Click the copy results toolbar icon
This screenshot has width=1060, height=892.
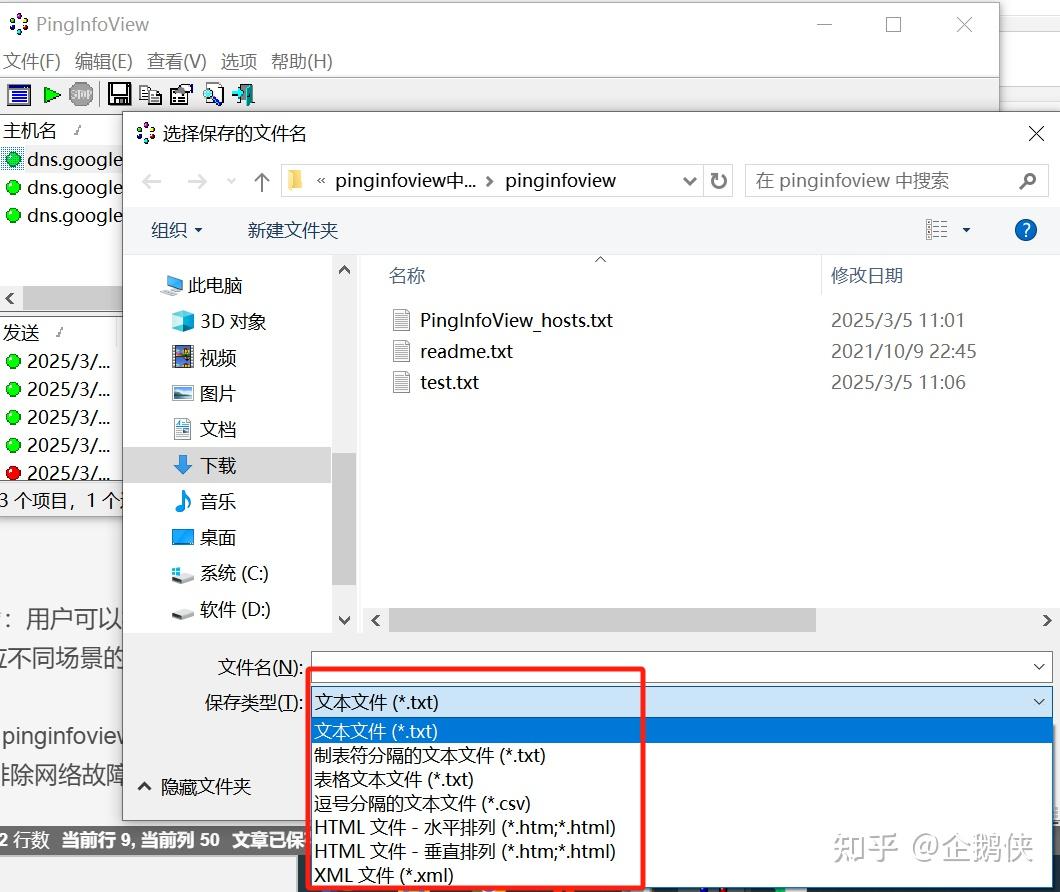click(x=150, y=95)
